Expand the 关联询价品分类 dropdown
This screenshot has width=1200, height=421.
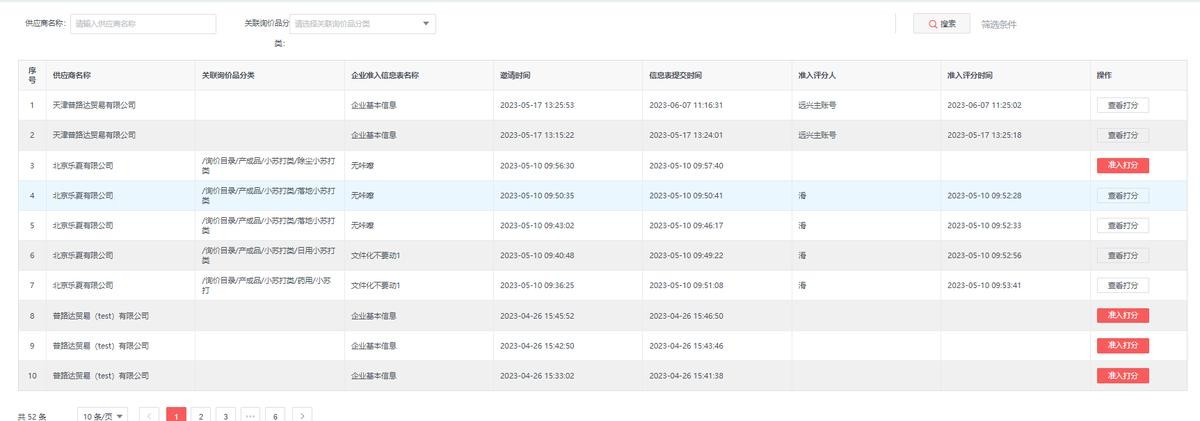(362, 24)
